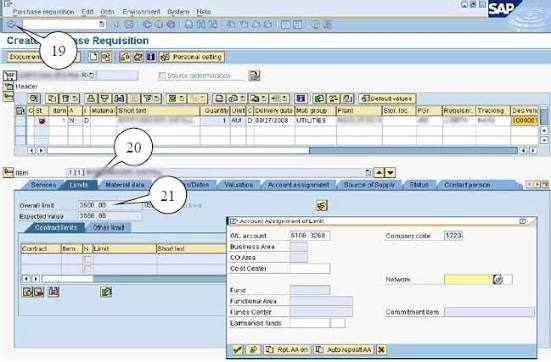Open the document type dropdown beside cart icon
Image resolution: width=551 pixels, height=362 pixels.
tap(91, 75)
